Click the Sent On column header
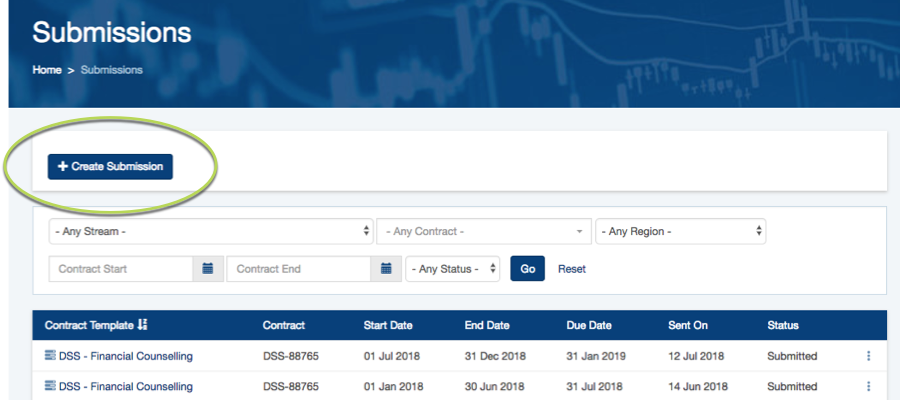900x400 pixels. (688, 325)
